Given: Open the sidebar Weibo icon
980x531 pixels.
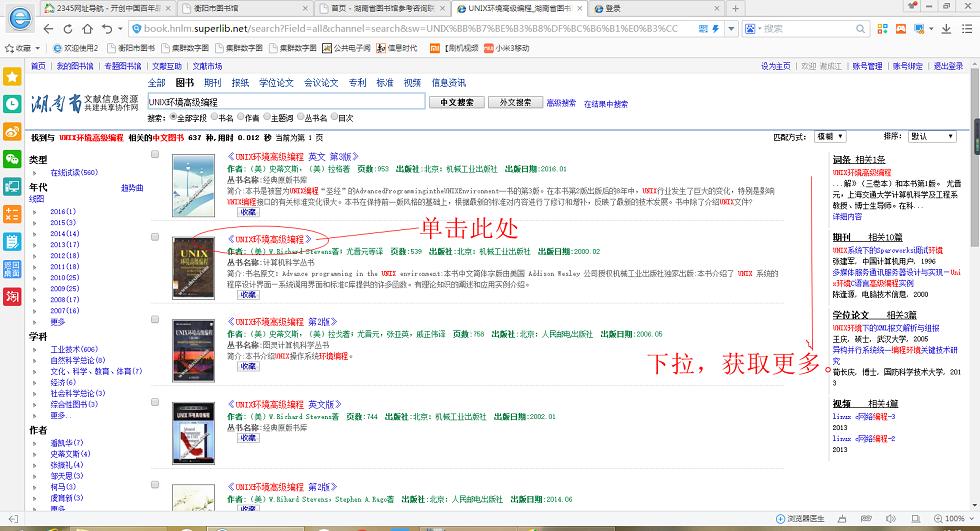Looking at the screenshot, I should pos(12,131).
